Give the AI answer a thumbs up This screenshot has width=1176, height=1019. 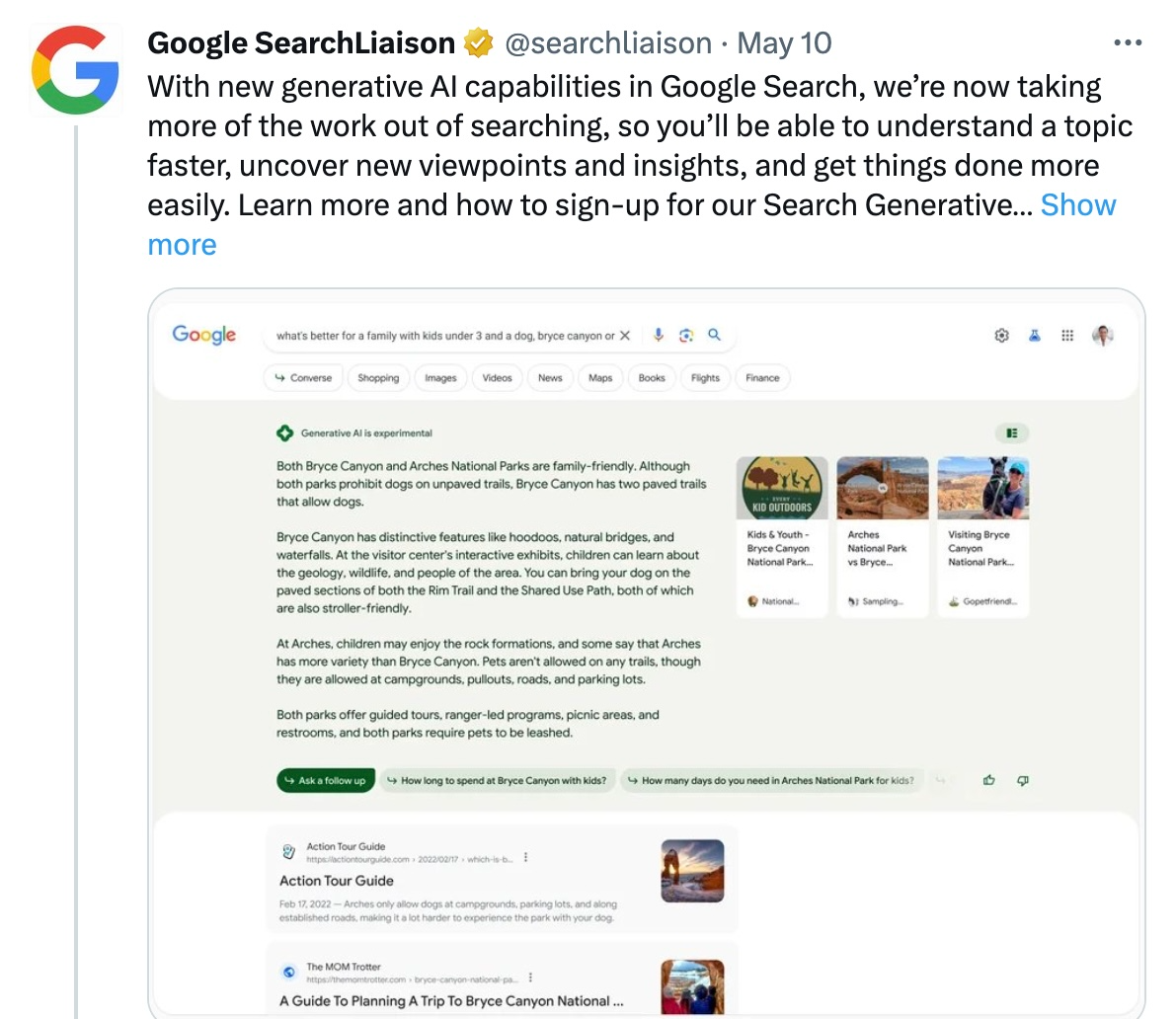coord(988,780)
